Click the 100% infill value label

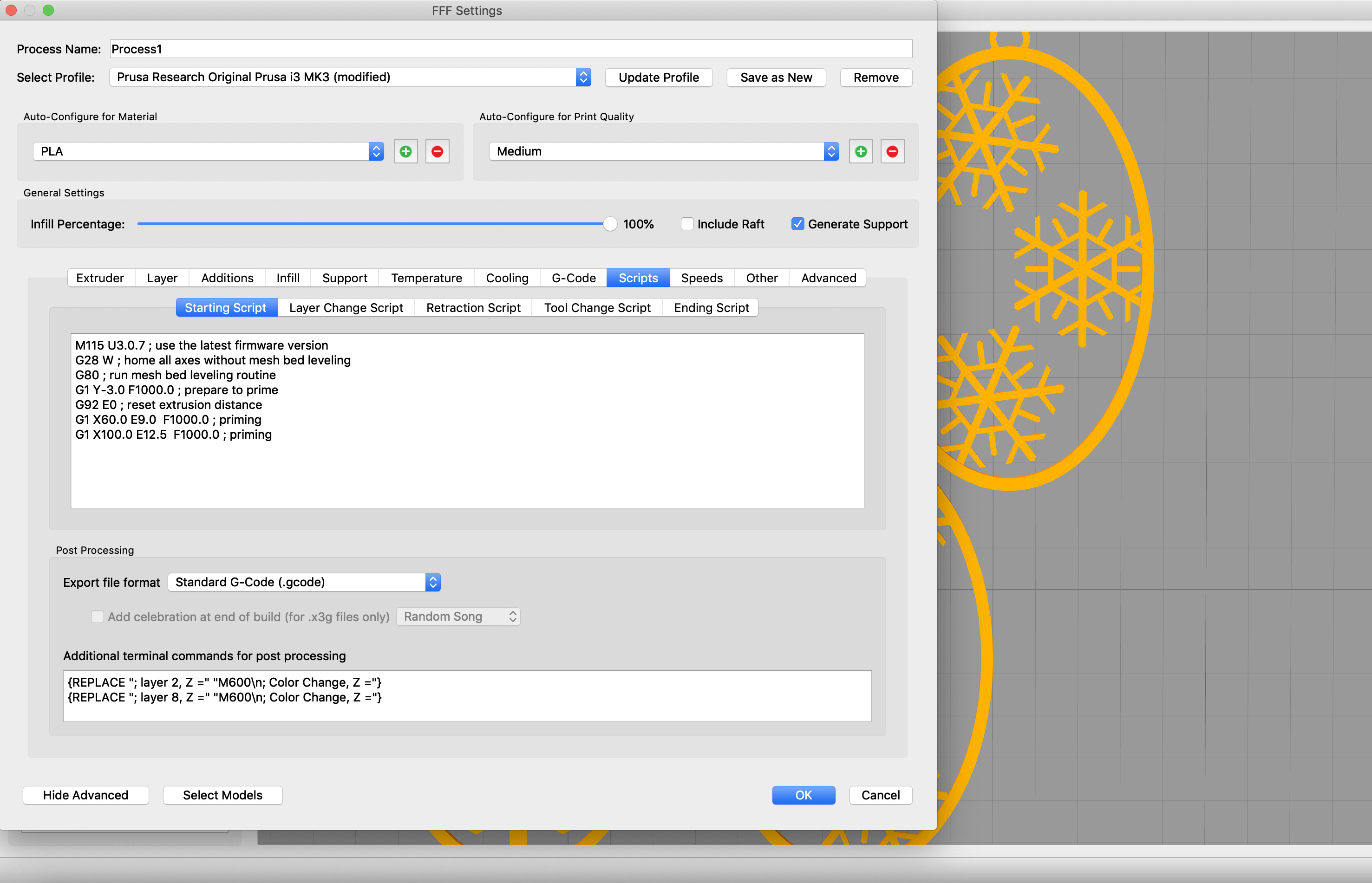click(x=638, y=224)
